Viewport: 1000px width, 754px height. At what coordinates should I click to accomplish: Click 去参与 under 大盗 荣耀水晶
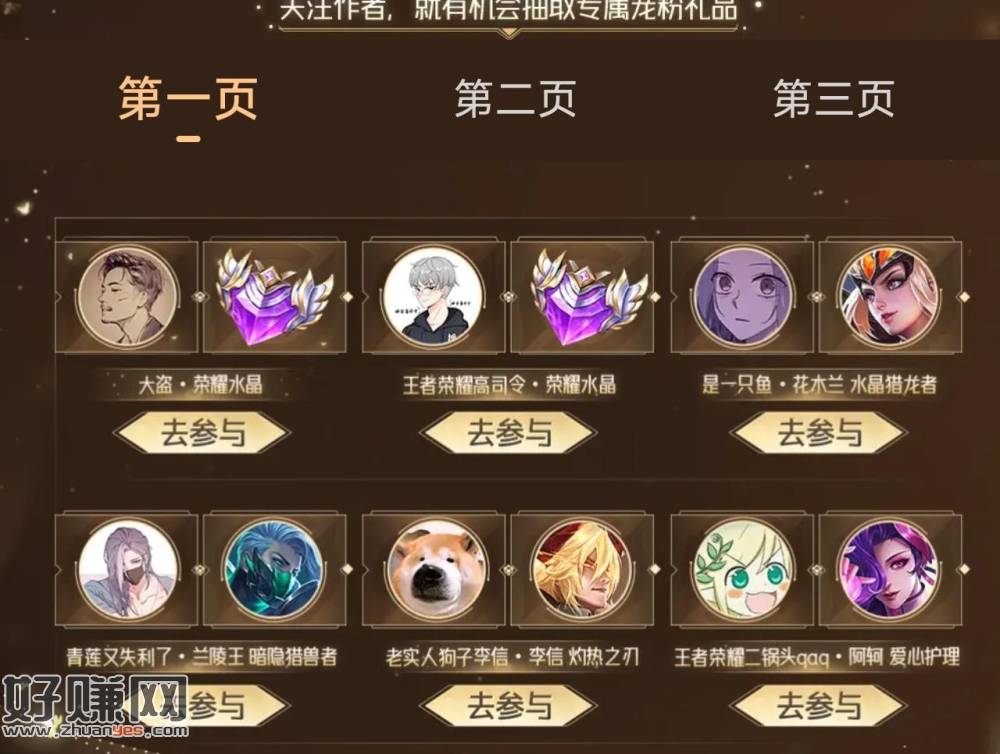[202, 432]
